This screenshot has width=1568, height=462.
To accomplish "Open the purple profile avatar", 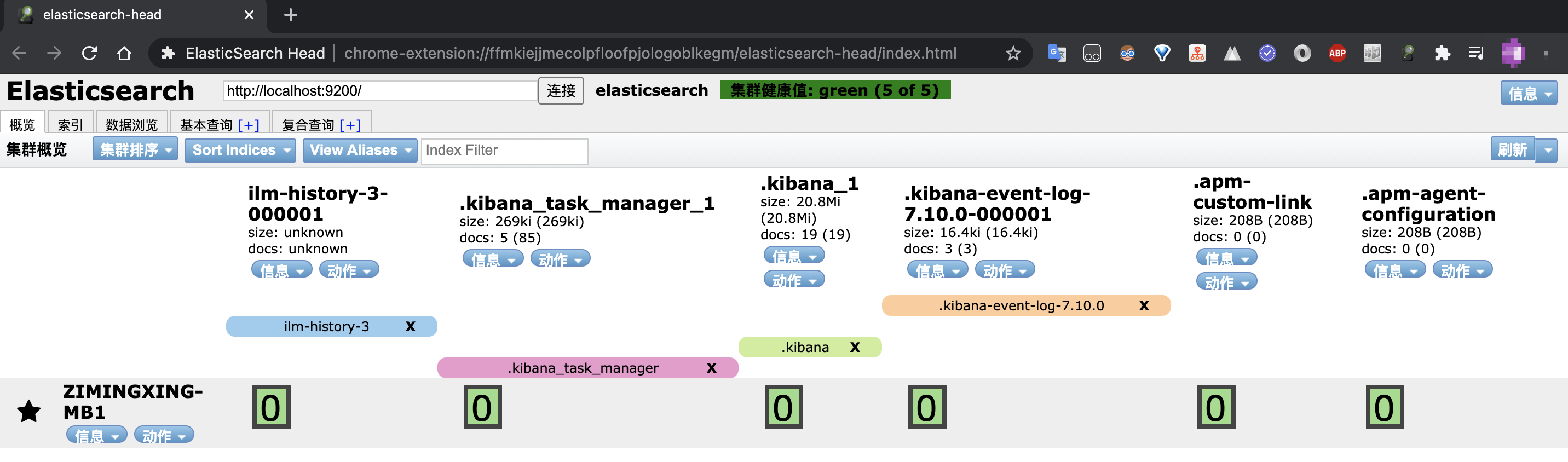I will tap(1513, 53).
